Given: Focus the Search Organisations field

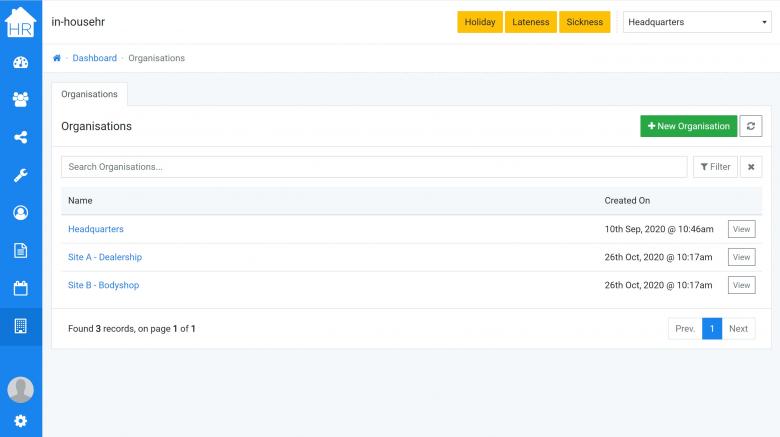Looking at the screenshot, I should (x=373, y=167).
